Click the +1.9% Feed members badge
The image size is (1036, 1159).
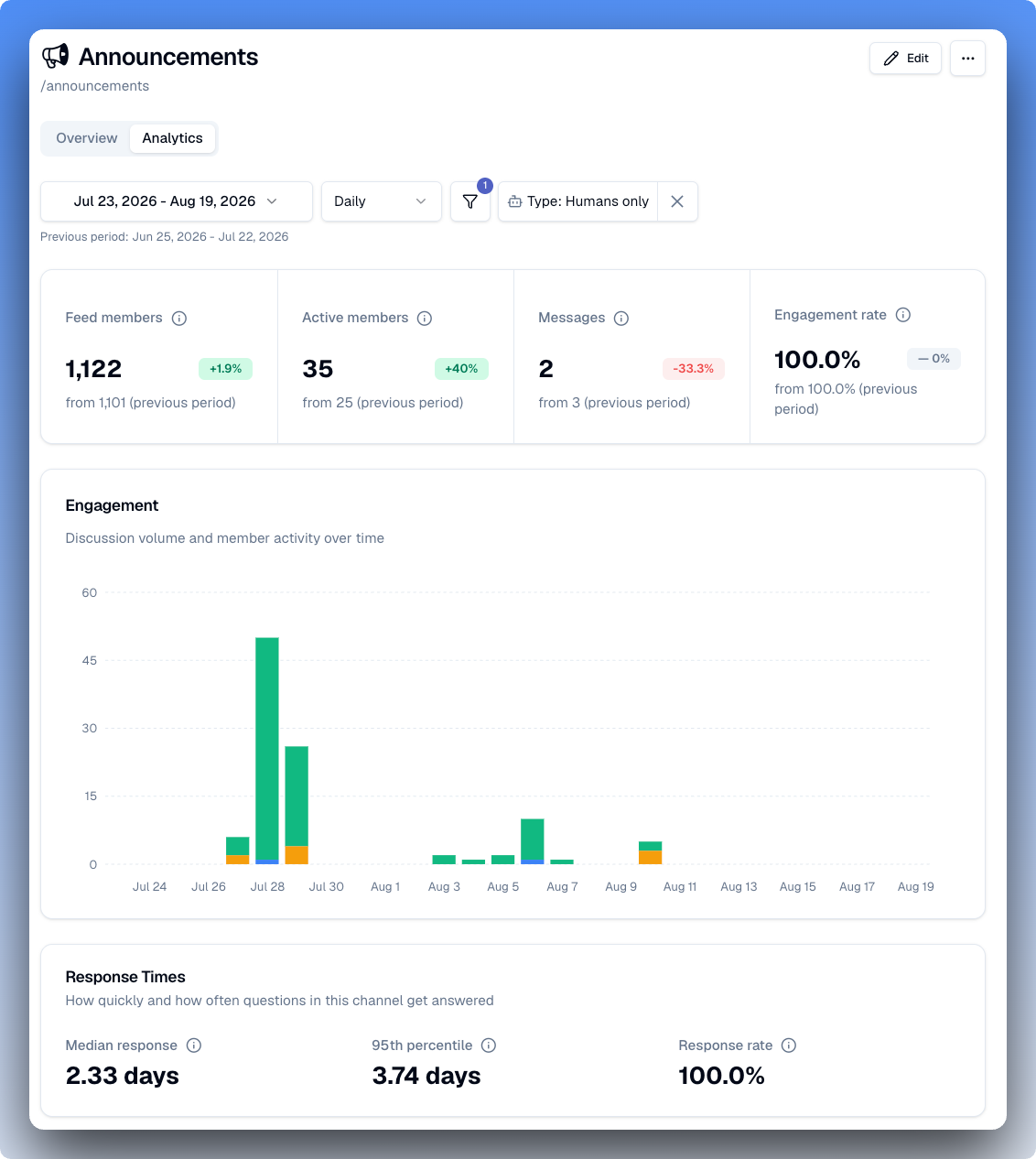(225, 369)
